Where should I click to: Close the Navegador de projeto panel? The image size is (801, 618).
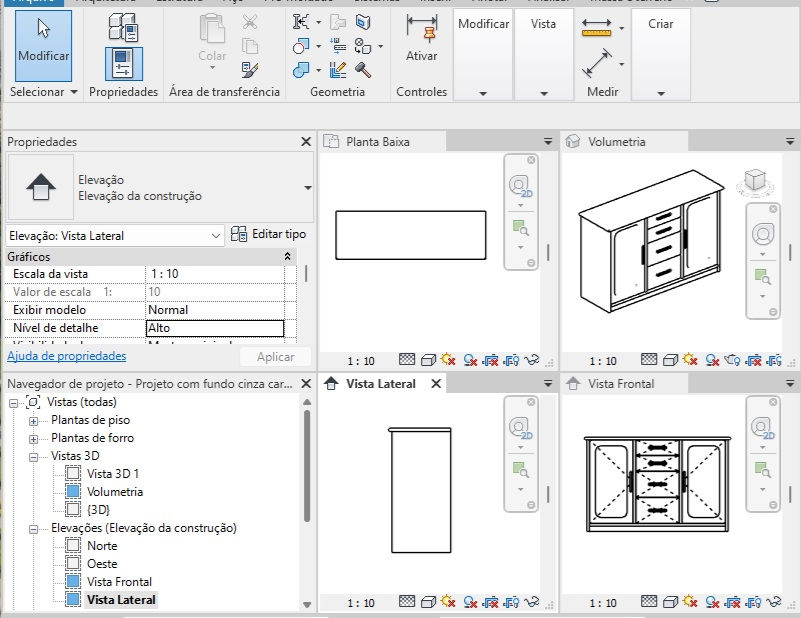(306, 384)
